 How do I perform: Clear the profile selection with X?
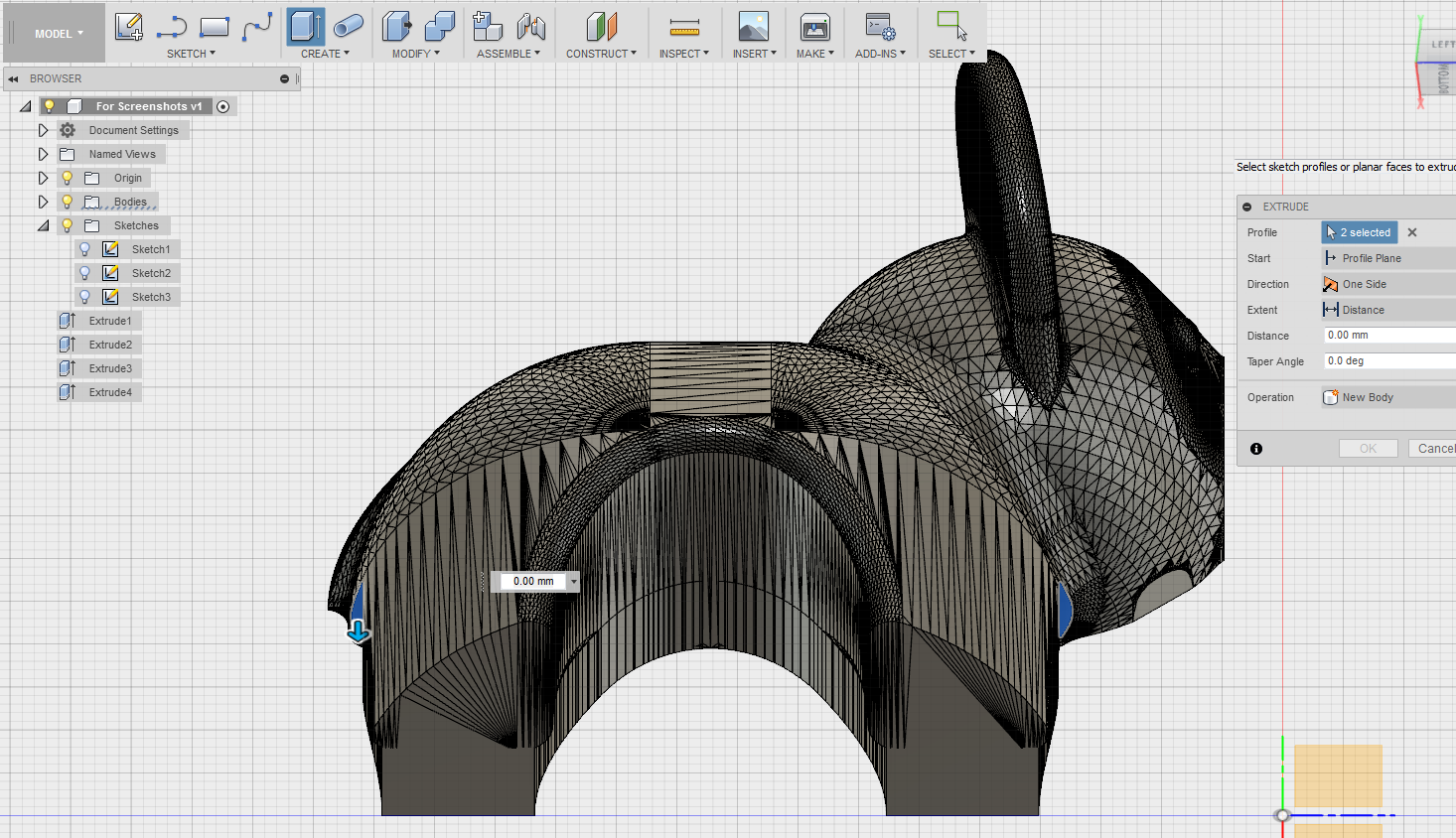[1412, 232]
